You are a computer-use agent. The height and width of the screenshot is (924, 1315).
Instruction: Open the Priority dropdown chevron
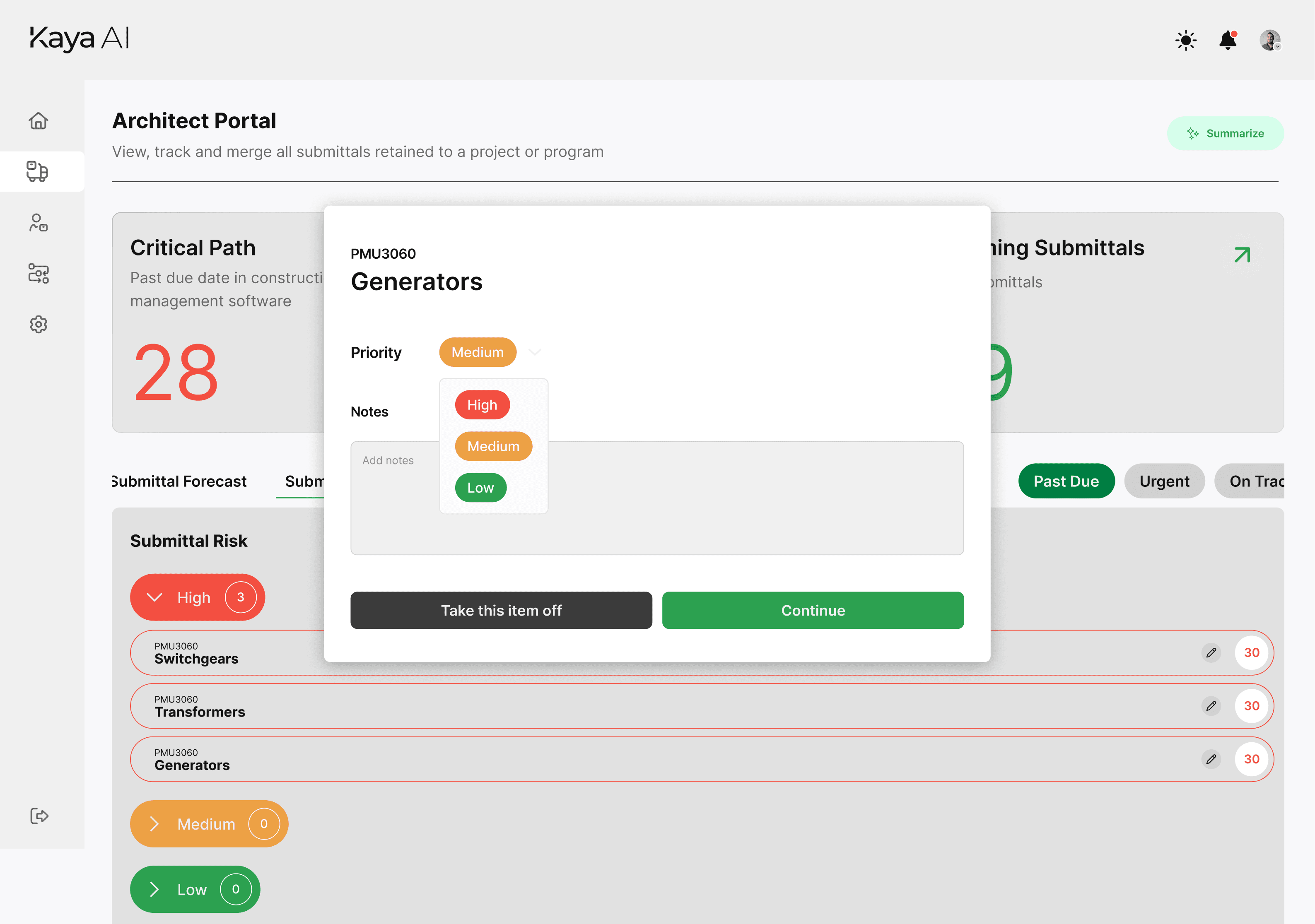tap(534, 352)
